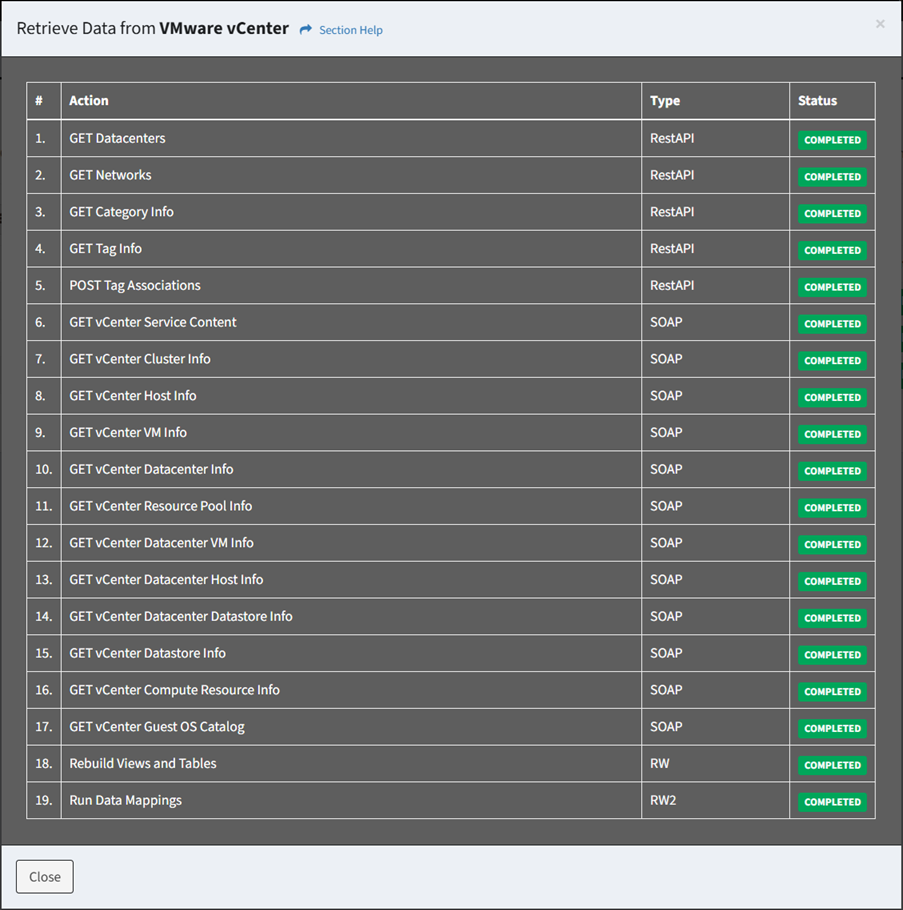Screen dimensions: 903x910
Task: Click COMPLETED badge for Run Data Mappings
Action: click(832, 801)
